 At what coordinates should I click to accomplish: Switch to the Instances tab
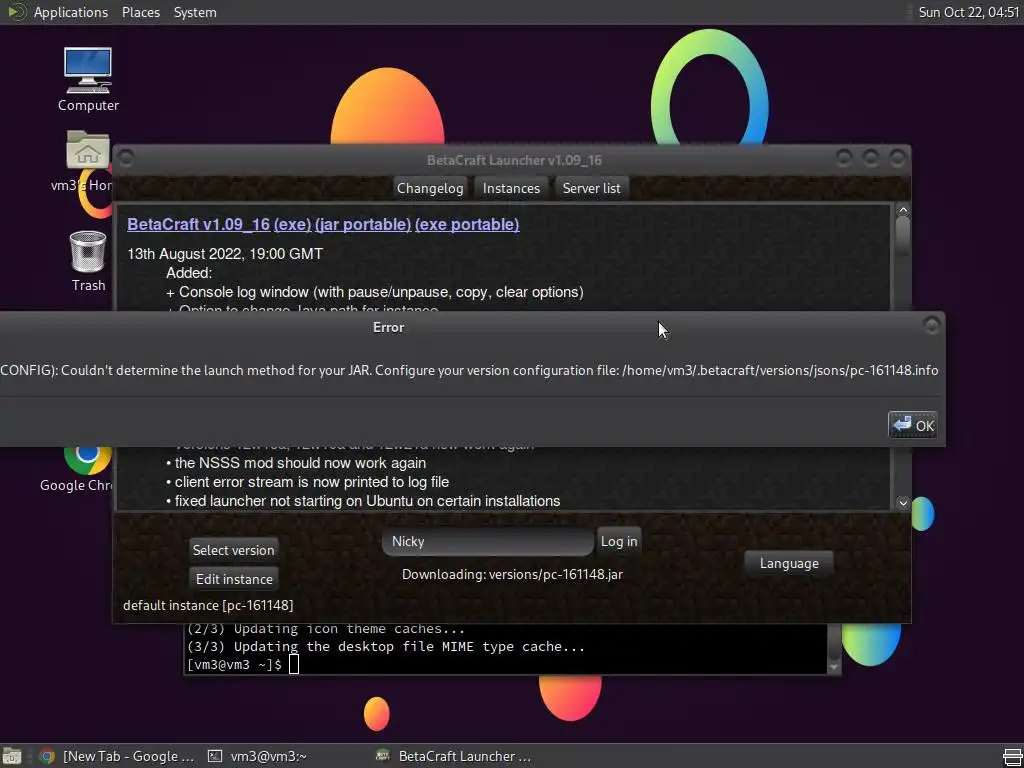click(511, 188)
